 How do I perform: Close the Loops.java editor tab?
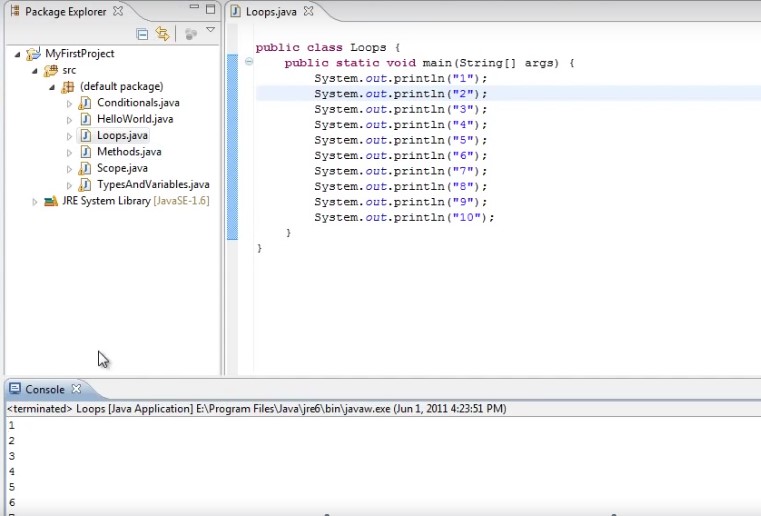pos(308,12)
